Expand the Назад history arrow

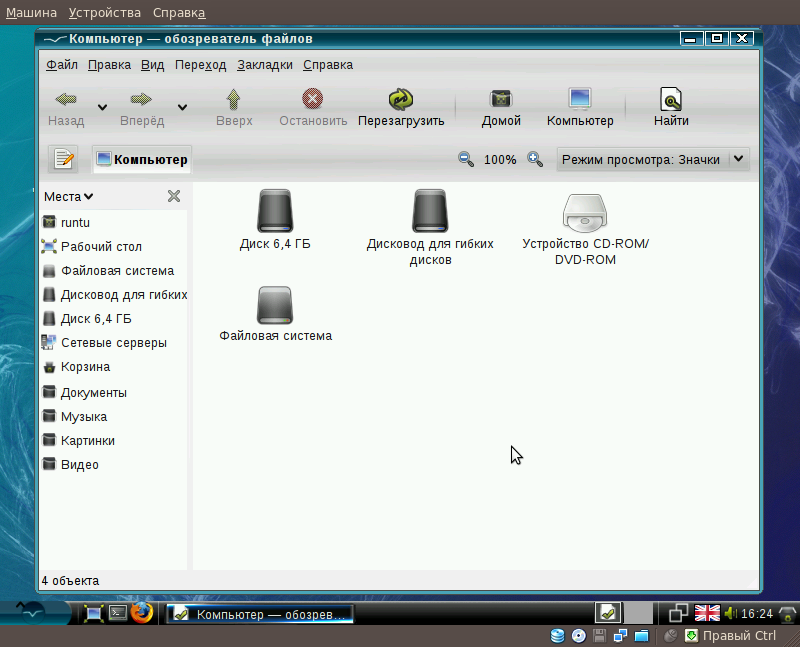[x=100, y=106]
